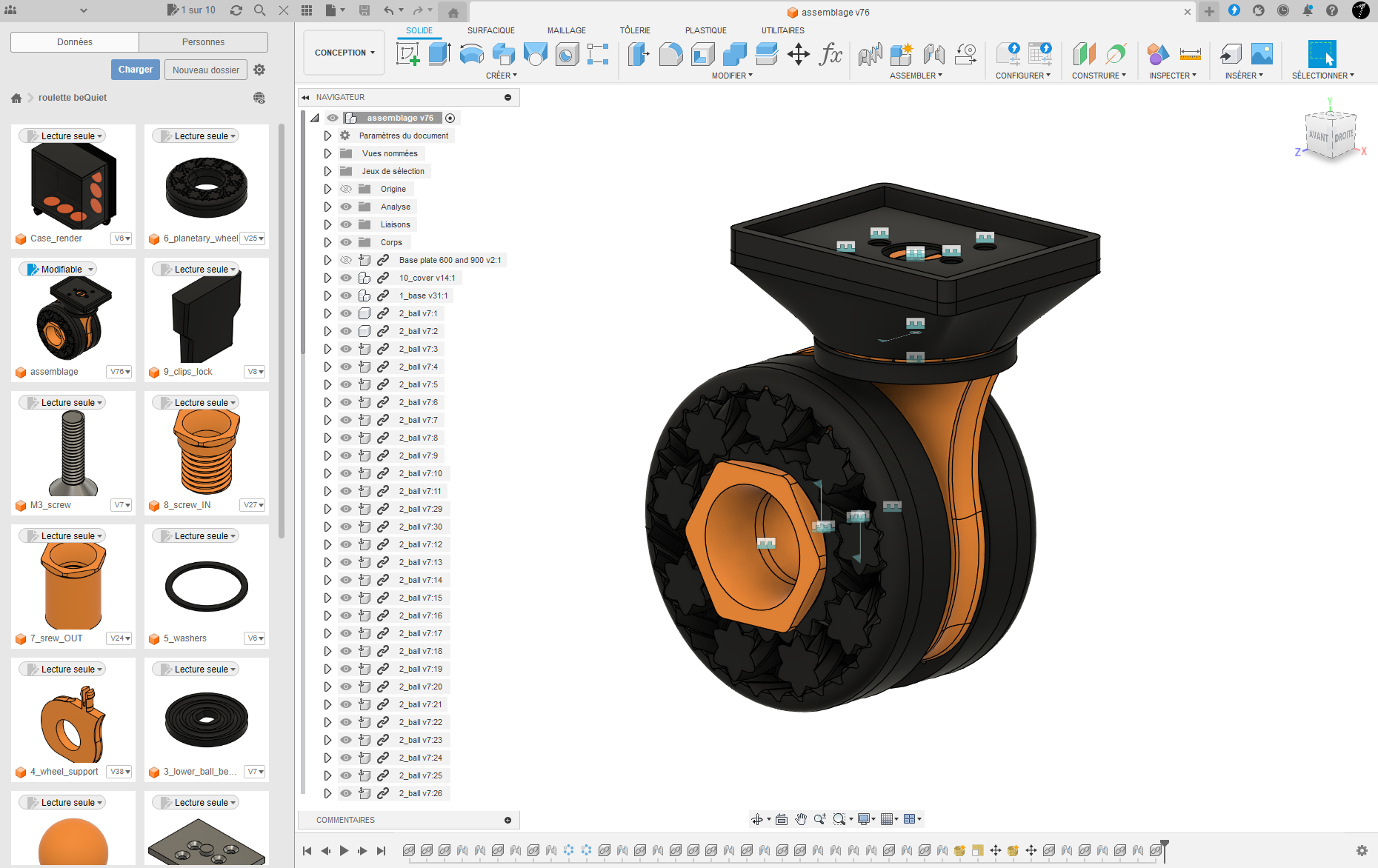Screen dimensions: 1378x868
Task: Expand the 1_base v31:1 component
Action: [x=327, y=296]
